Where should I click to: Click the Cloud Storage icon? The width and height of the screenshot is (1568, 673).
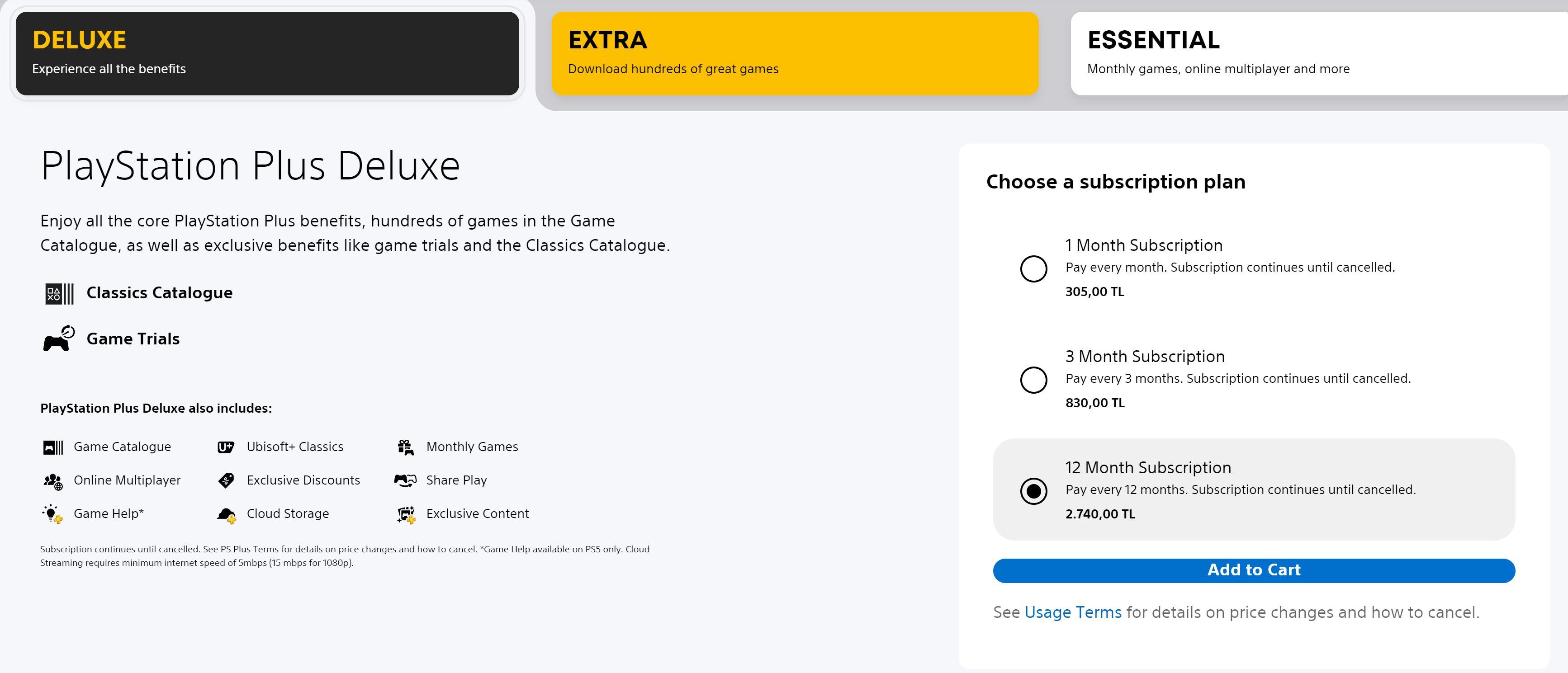pos(226,515)
